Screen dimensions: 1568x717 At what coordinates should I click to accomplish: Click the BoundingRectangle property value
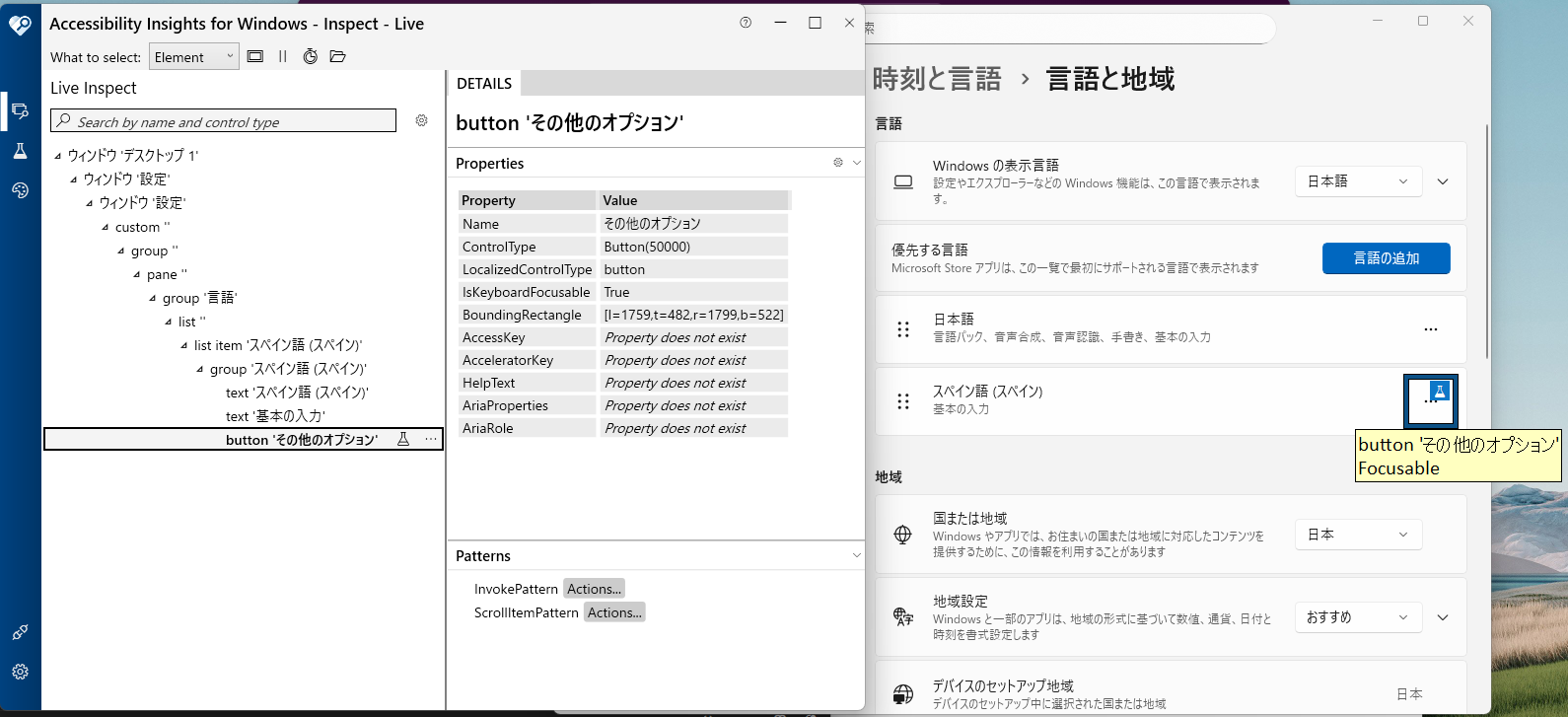[x=693, y=315]
